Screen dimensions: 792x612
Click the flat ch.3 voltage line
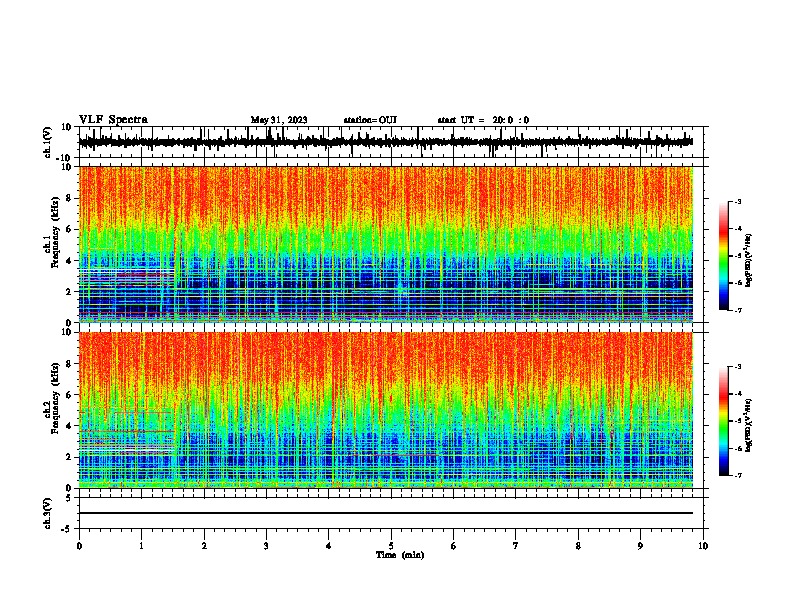coord(386,513)
